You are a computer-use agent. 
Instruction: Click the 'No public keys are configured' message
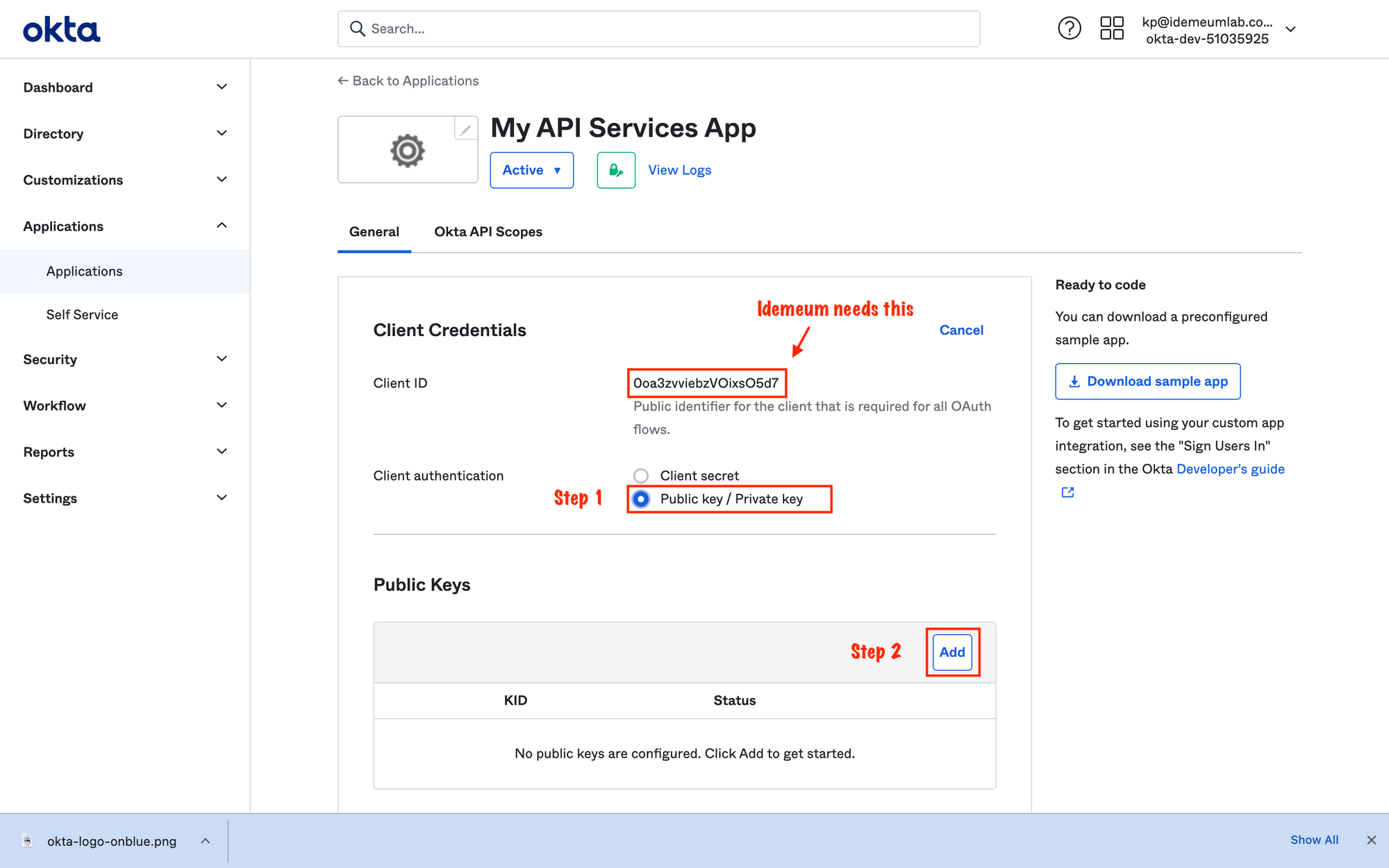tap(685, 753)
